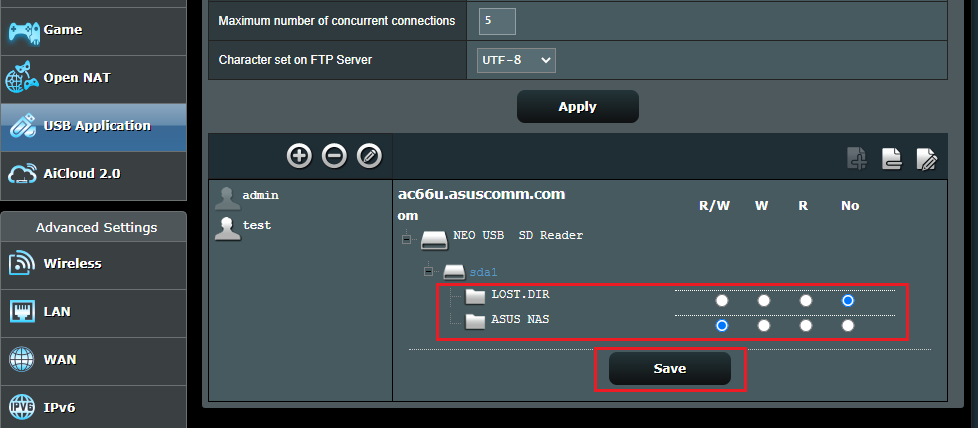This screenshot has height=428, width=978.
Task: Click the maximum concurrent connections field
Action: pyautogui.click(x=497, y=20)
